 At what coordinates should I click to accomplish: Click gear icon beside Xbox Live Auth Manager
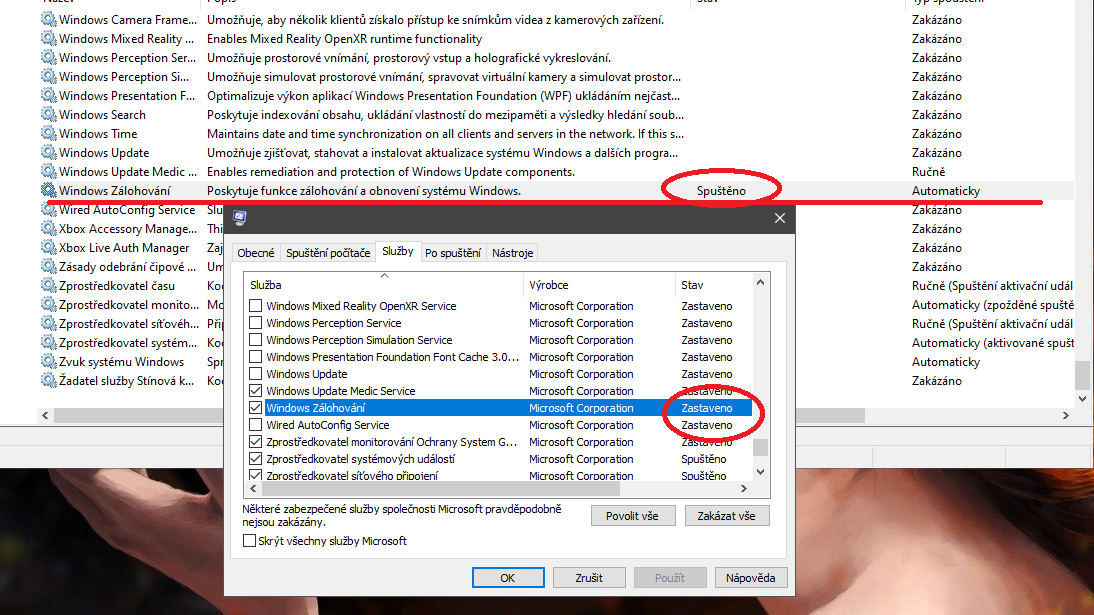tap(48, 247)
